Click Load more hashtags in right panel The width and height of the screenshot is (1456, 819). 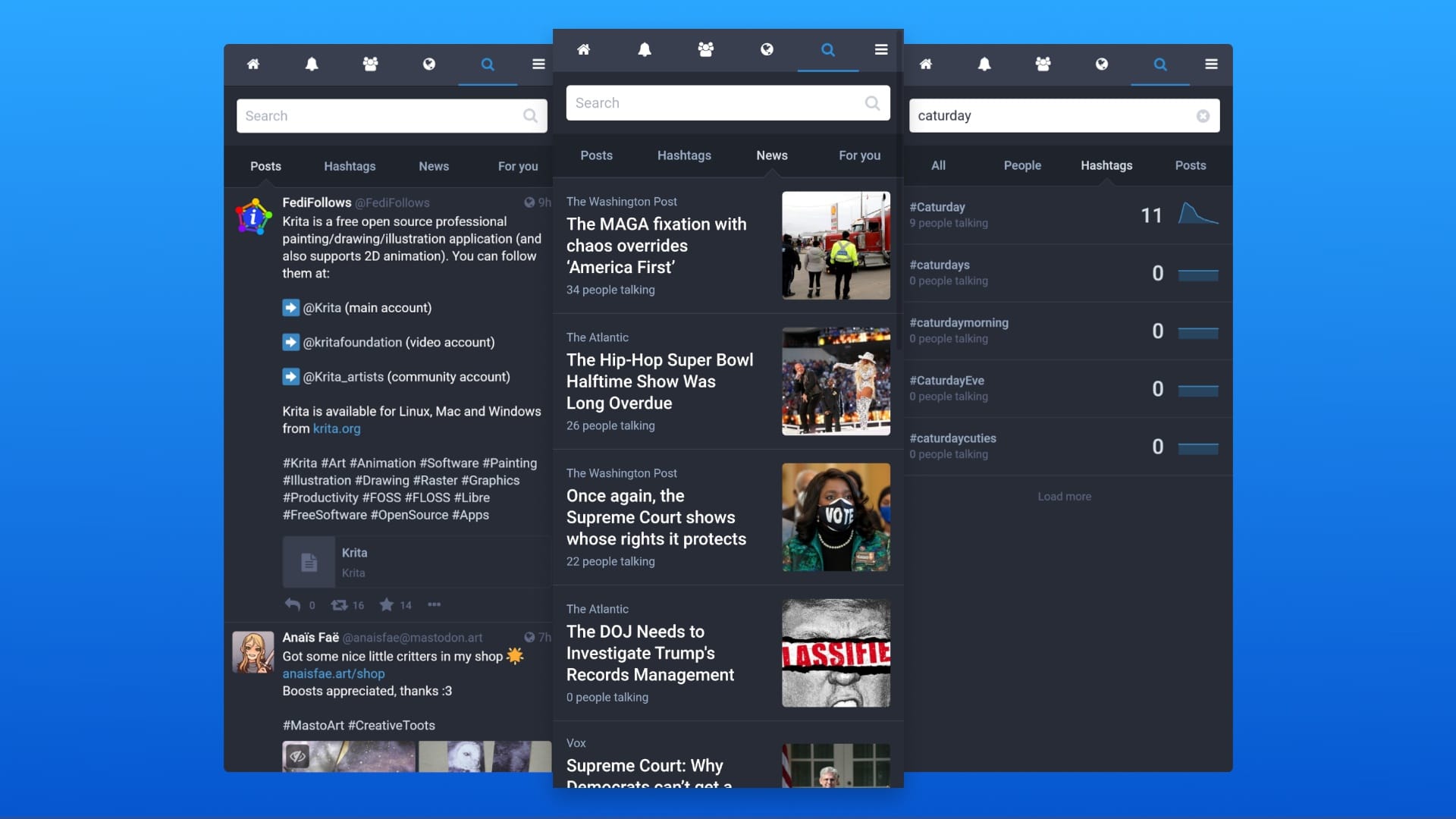tap(1064, 495)
